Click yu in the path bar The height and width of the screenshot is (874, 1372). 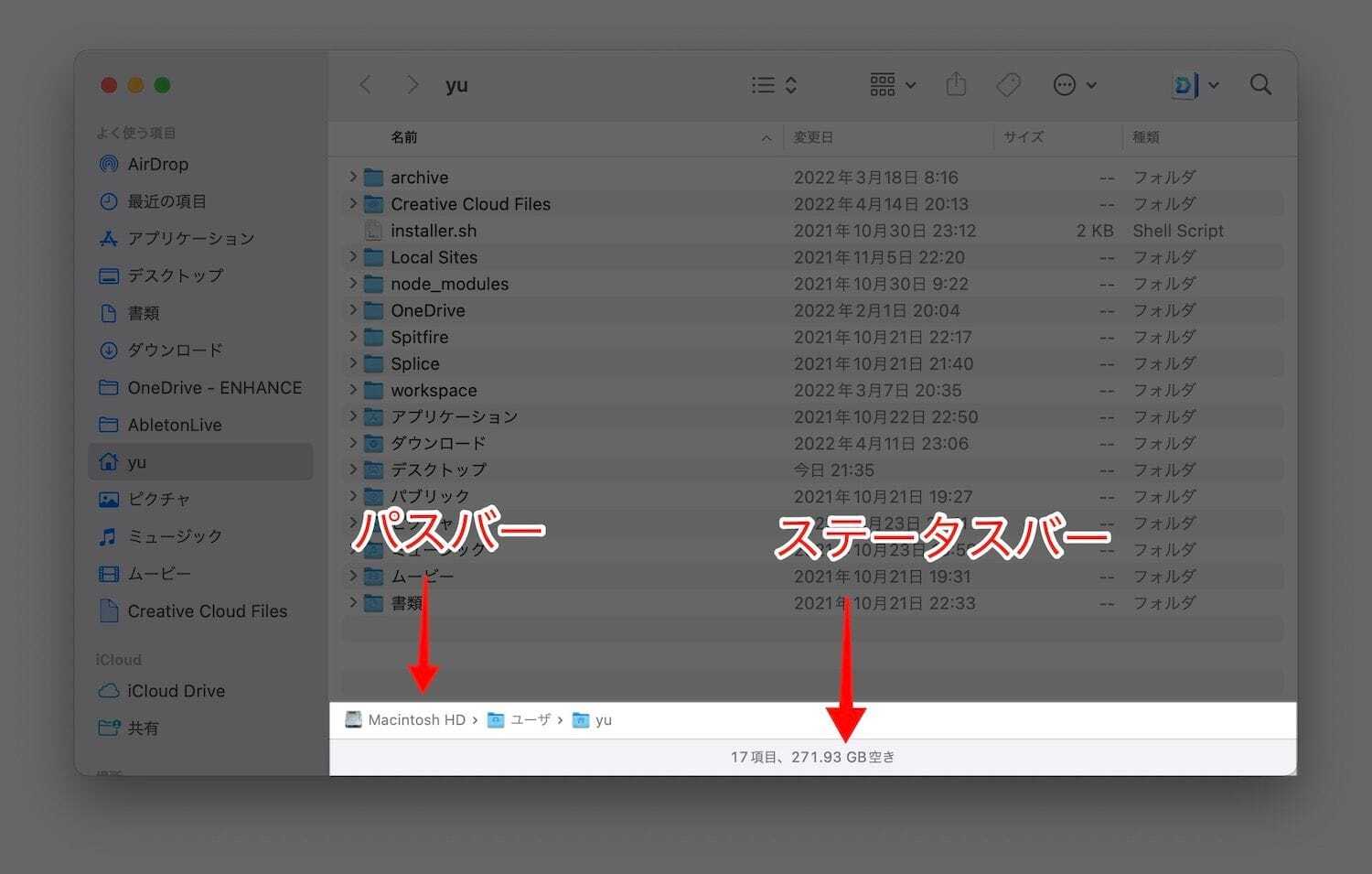click(593, 720)
